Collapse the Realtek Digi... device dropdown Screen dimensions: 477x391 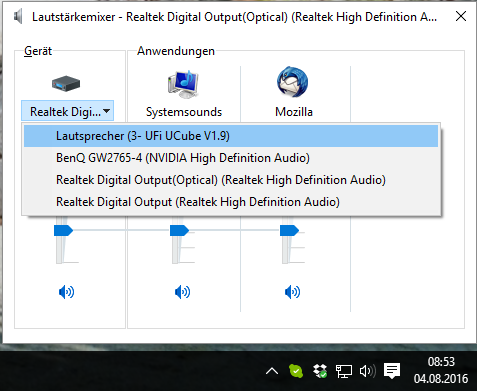(x=67, y=111)
